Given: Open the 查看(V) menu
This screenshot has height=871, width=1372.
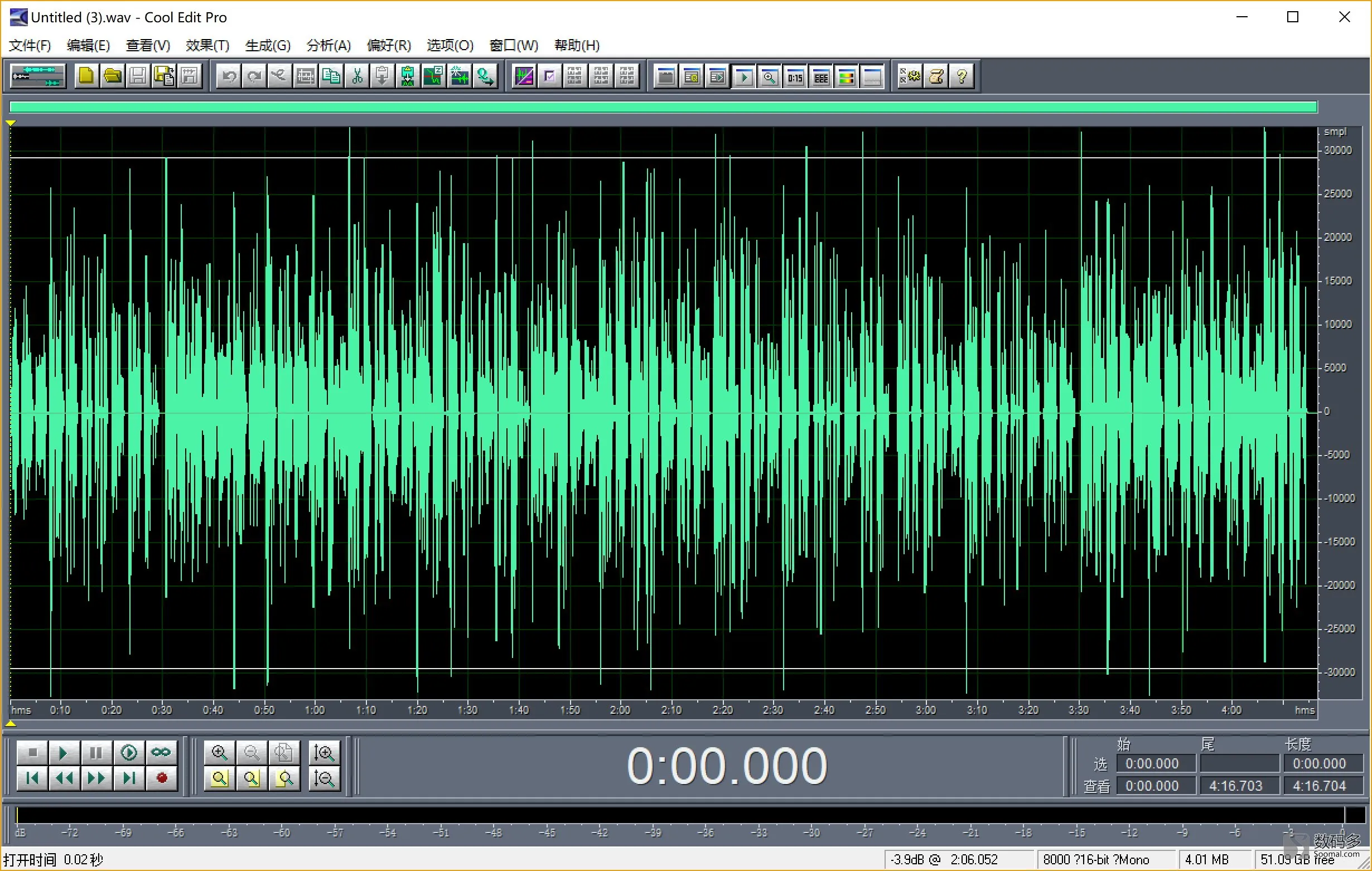Looking at the screenshot, I should tap(148, 45).
